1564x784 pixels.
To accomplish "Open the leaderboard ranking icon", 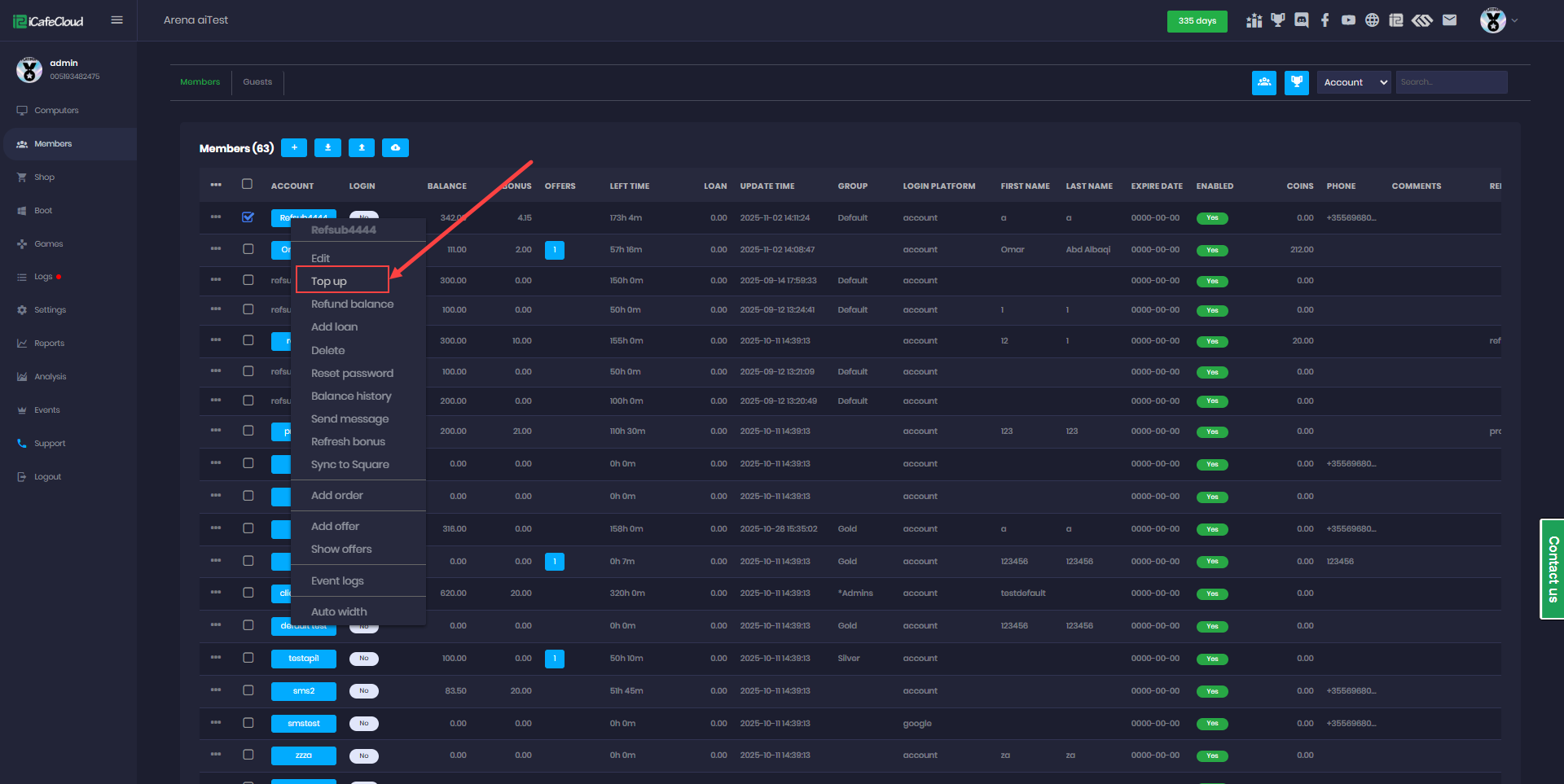I will [1254, 20].
